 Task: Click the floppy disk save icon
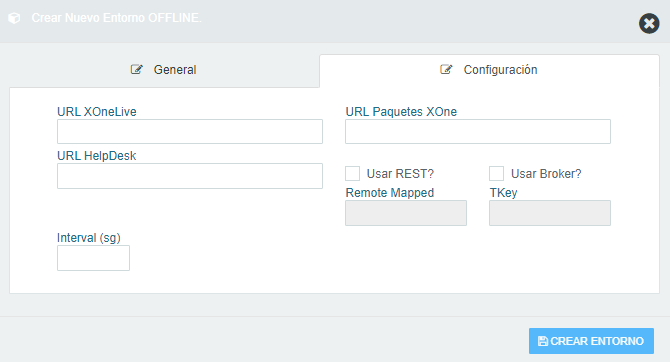pos(543,341)
